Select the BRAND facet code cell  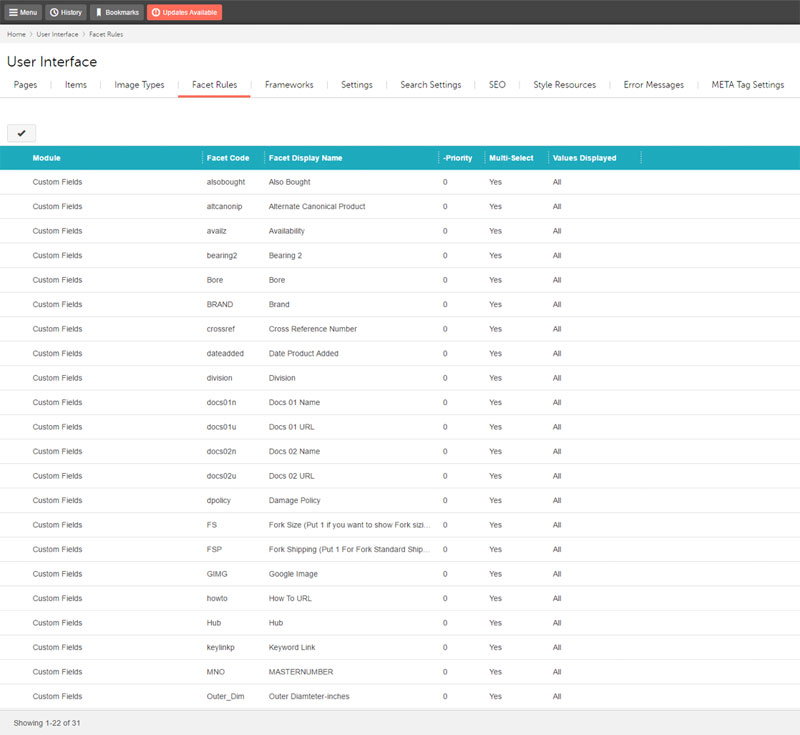pyautogui.click(x=220, y=305)
